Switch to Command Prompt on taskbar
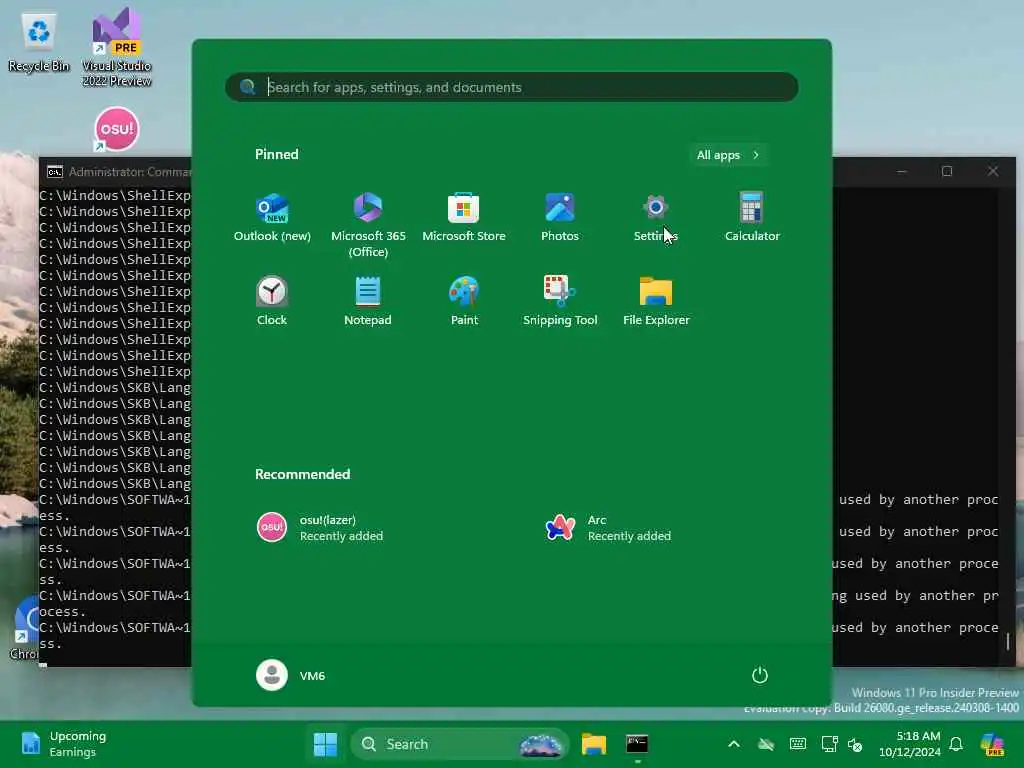 (637, 744)
